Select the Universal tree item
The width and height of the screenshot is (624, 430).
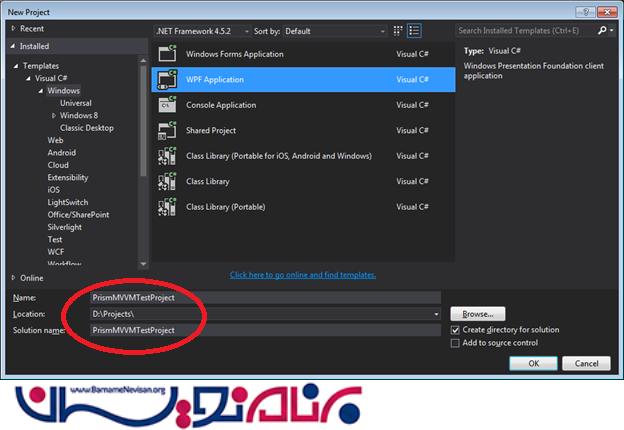pos(76,103)
